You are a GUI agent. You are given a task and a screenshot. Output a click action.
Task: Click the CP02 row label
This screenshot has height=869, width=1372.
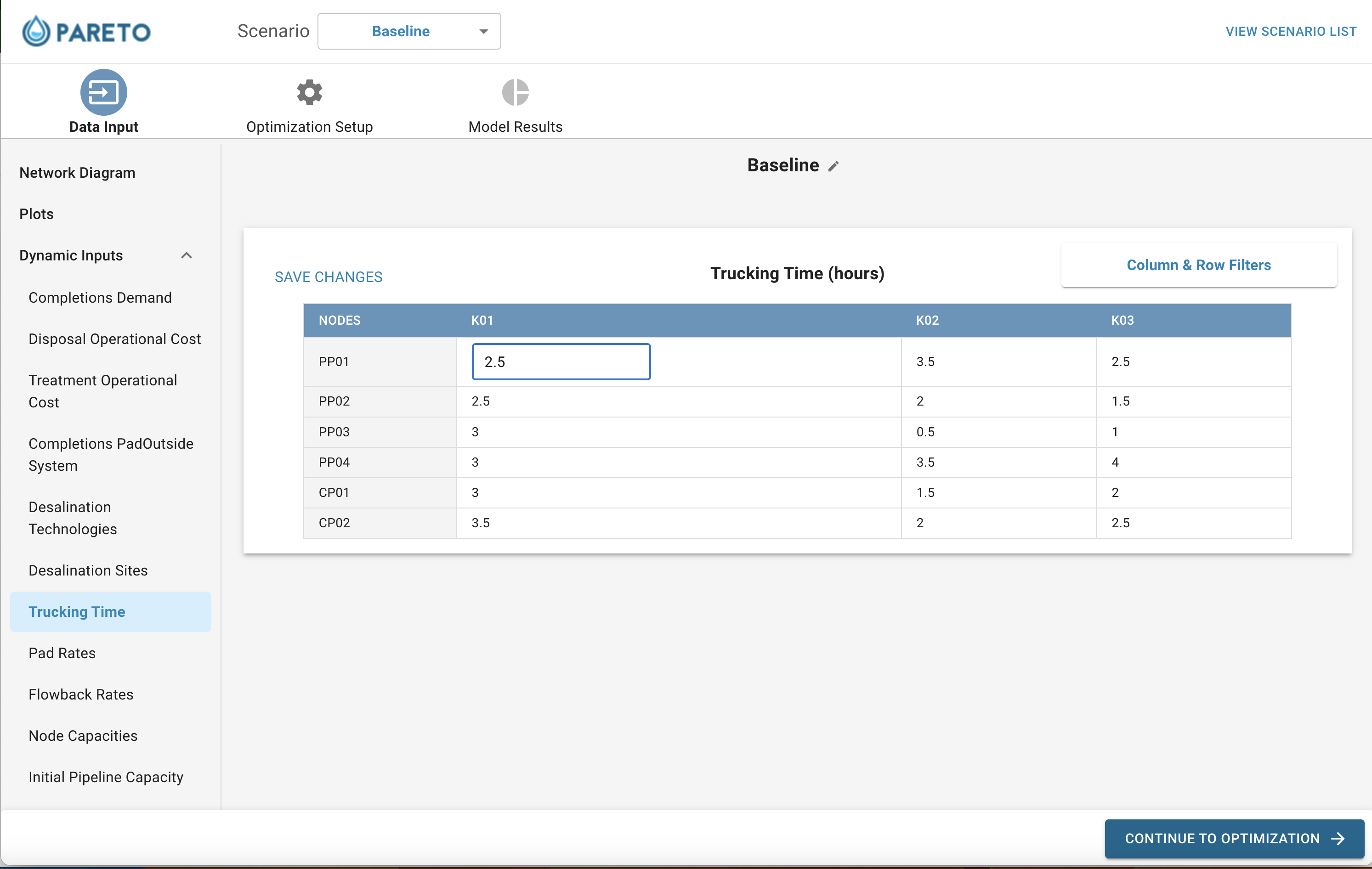334,522
